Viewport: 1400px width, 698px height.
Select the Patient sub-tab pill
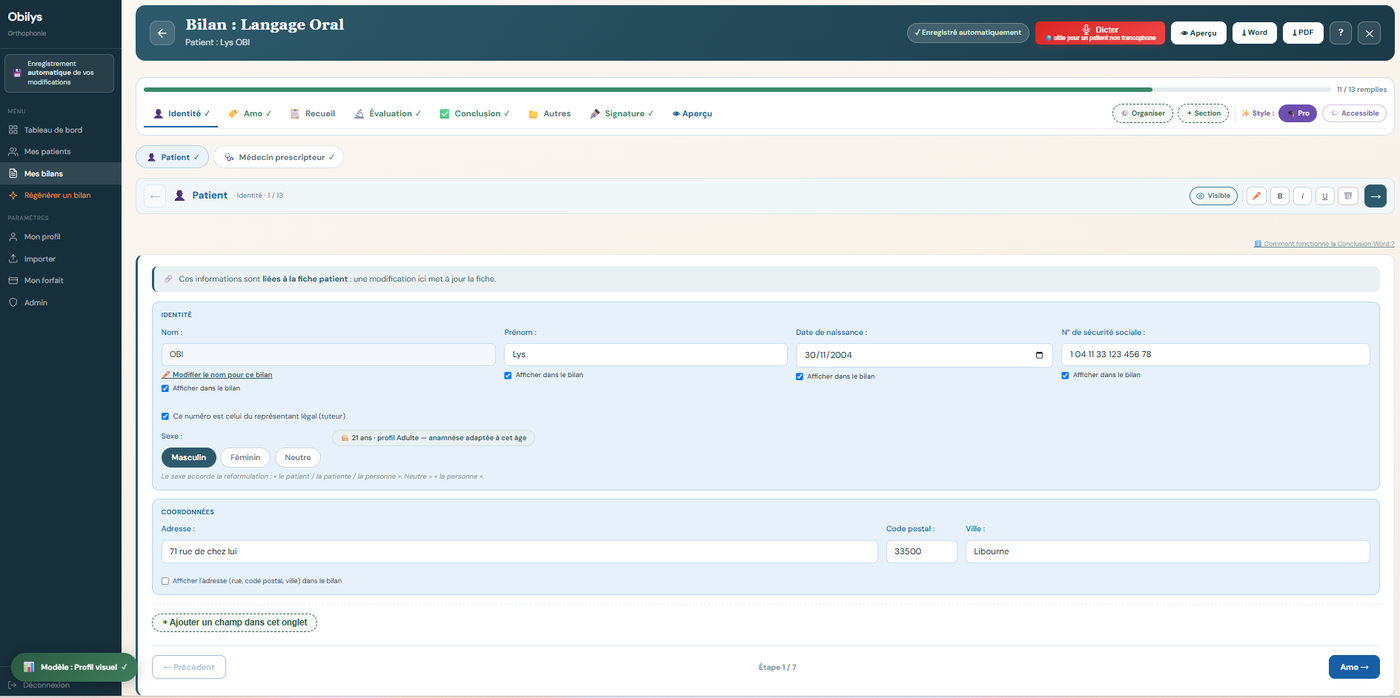pos(172,157)
